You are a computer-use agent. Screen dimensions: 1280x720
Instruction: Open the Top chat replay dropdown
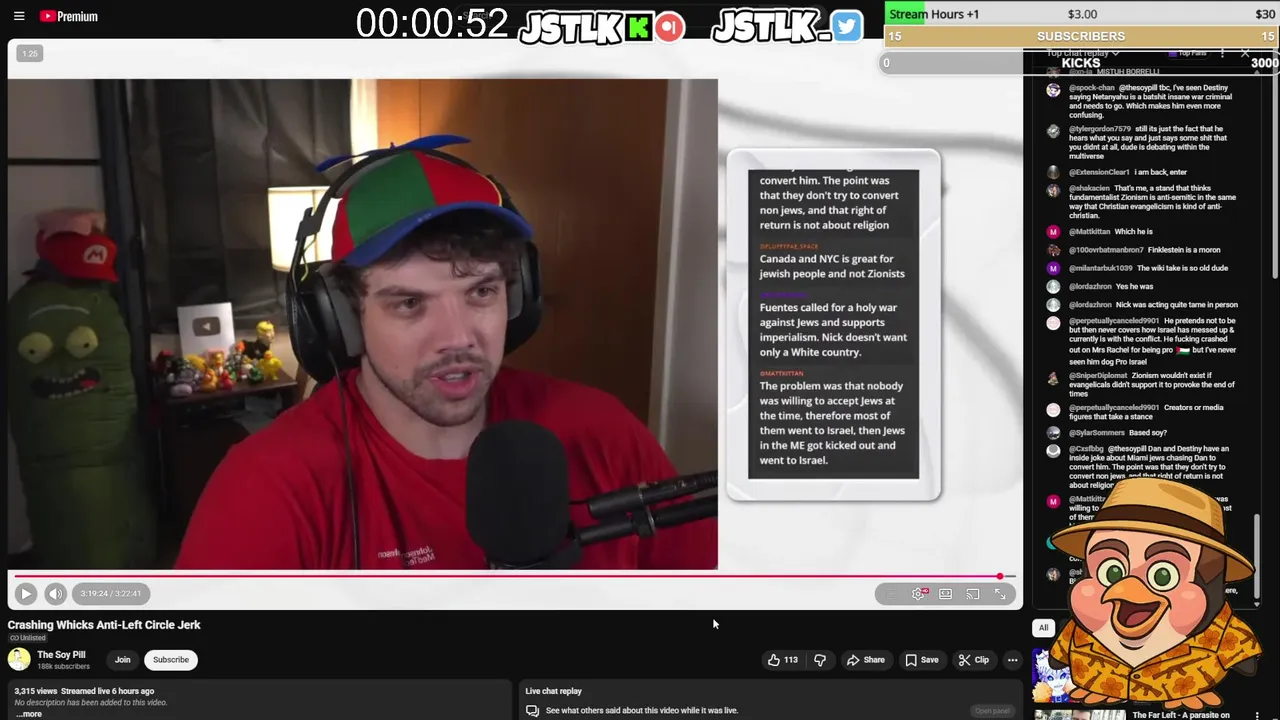coord(1082,53)
